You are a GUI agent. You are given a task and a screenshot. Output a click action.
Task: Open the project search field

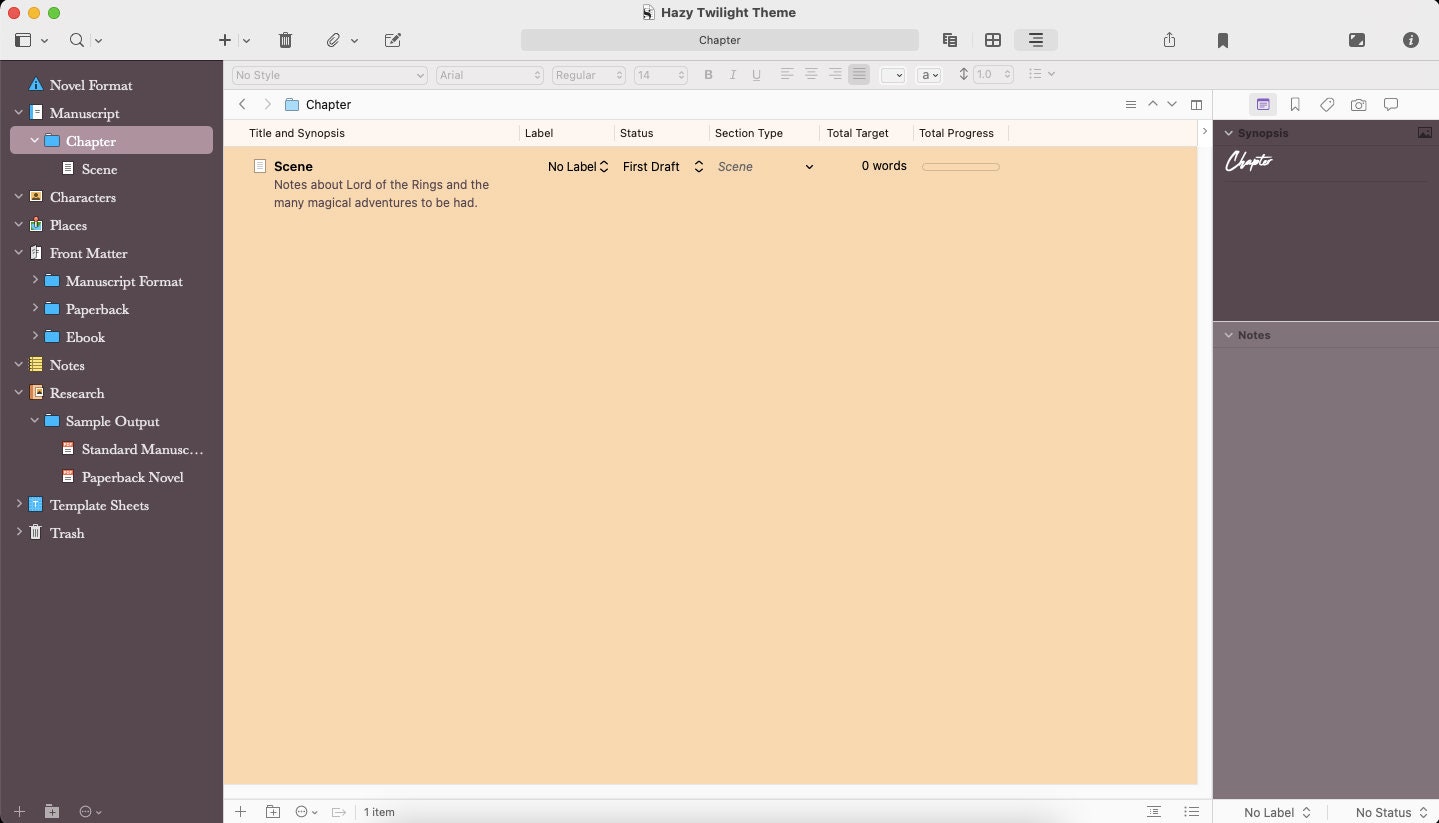click(x=76, y=40)
